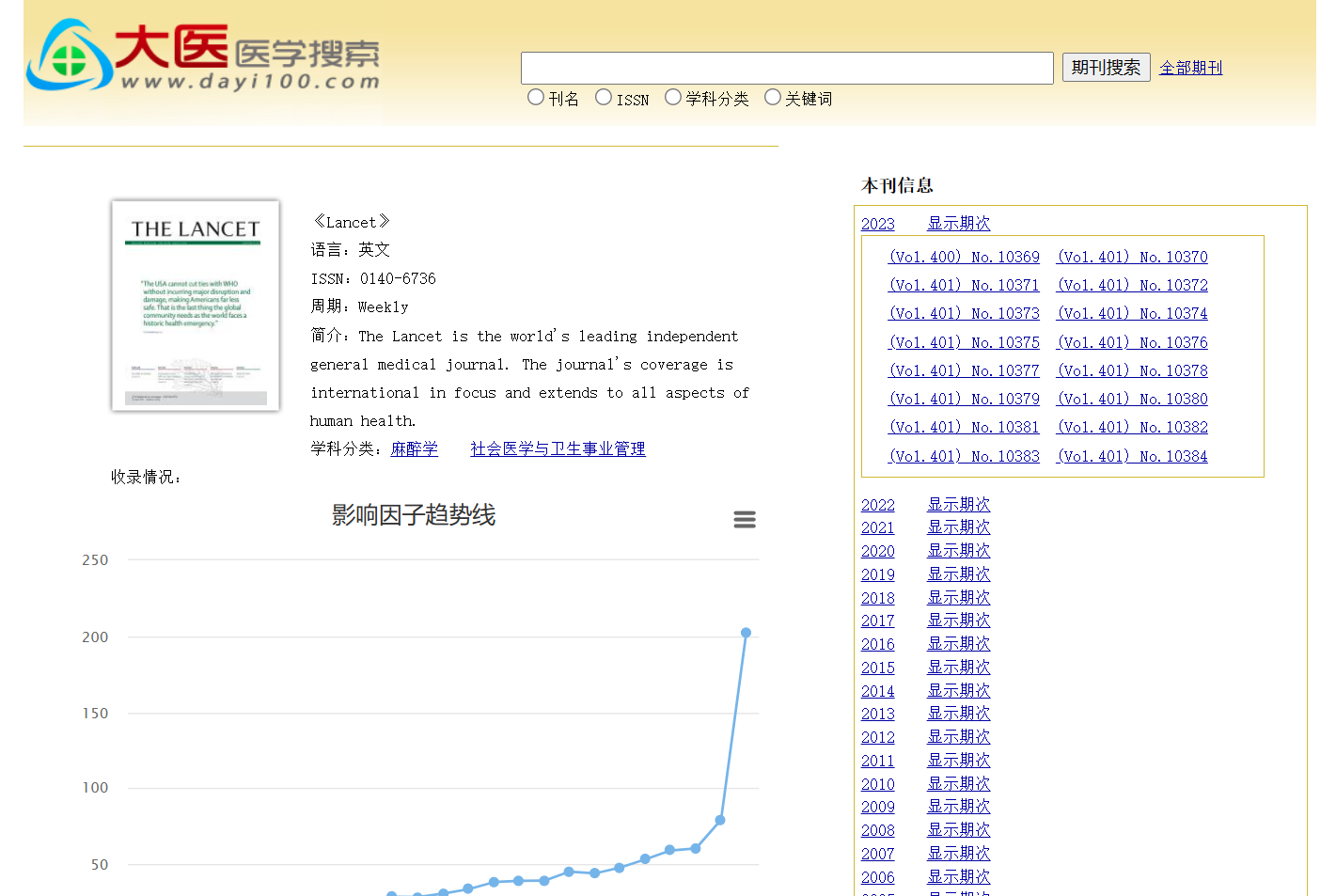This screenshot has width=1336, height=896.
Task: Expand 显示期次 next to 2019
Action: pyautogui.click(x=958, y=574)
